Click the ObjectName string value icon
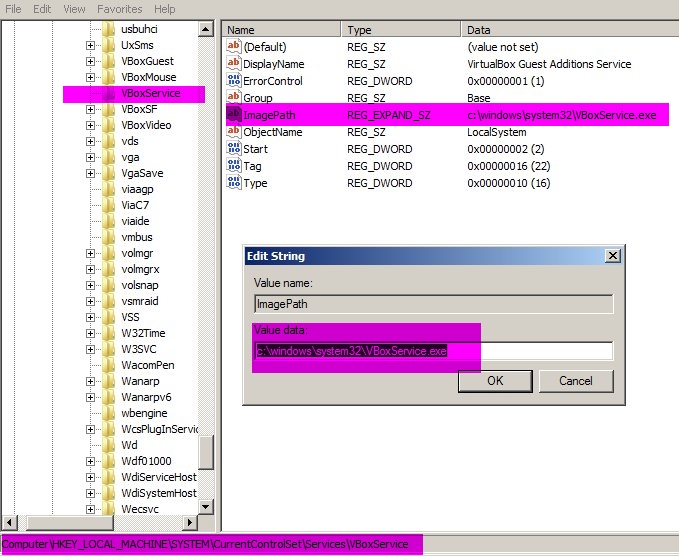The height and width of the screenshot is (556, 679). pyautogui.click(x=233, y=131)
